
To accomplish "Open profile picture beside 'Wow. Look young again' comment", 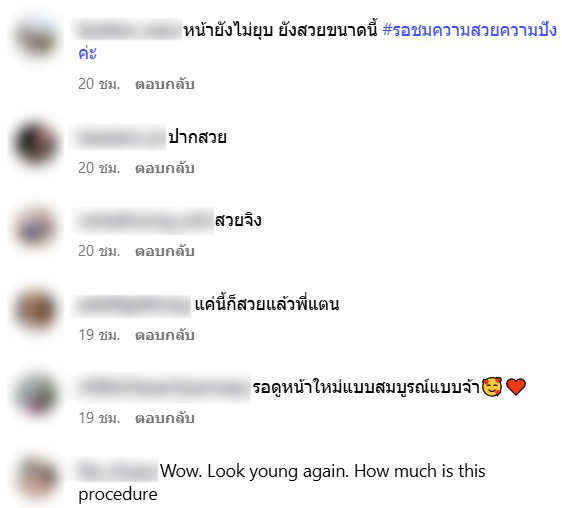I will pos(36,478).
